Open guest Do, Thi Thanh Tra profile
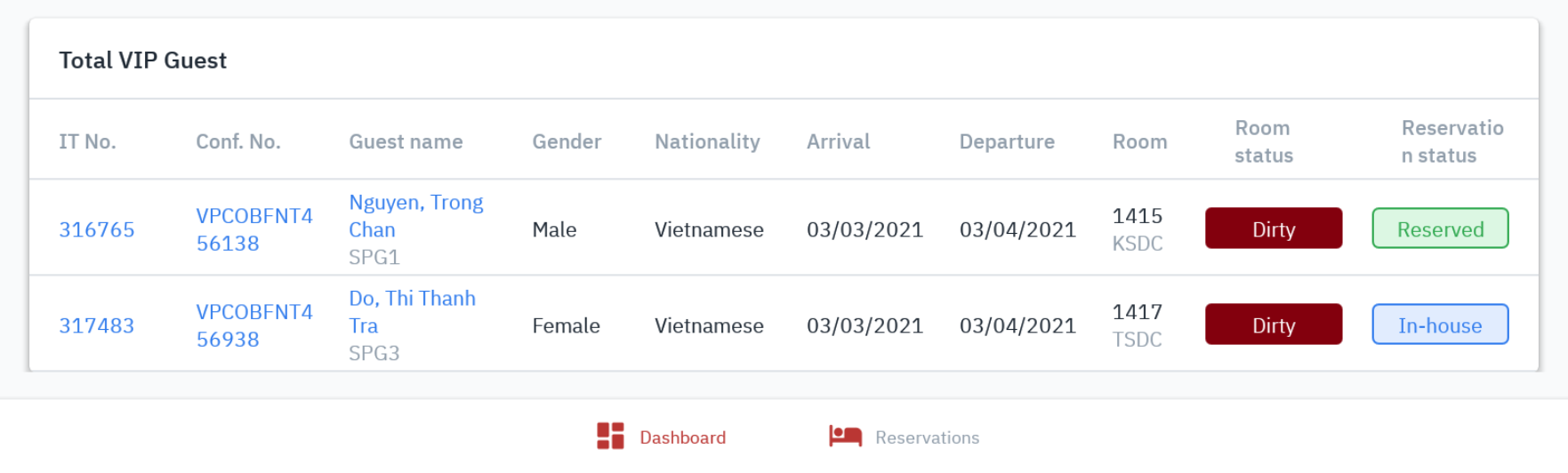Image resolution: width=1568 pixels, height=473 pixels. tap(412, 312)
